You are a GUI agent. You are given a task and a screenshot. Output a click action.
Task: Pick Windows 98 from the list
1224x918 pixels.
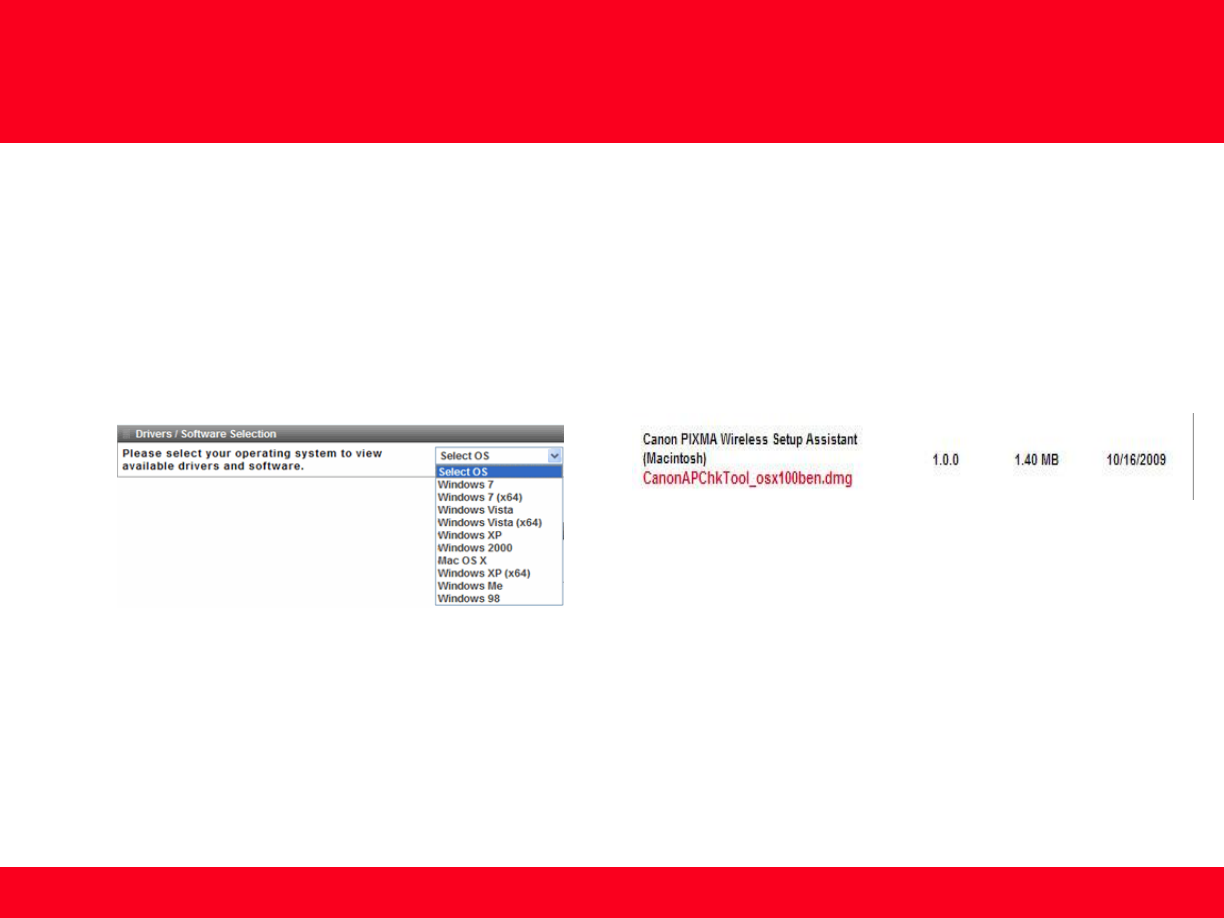(x=499, y=599)
